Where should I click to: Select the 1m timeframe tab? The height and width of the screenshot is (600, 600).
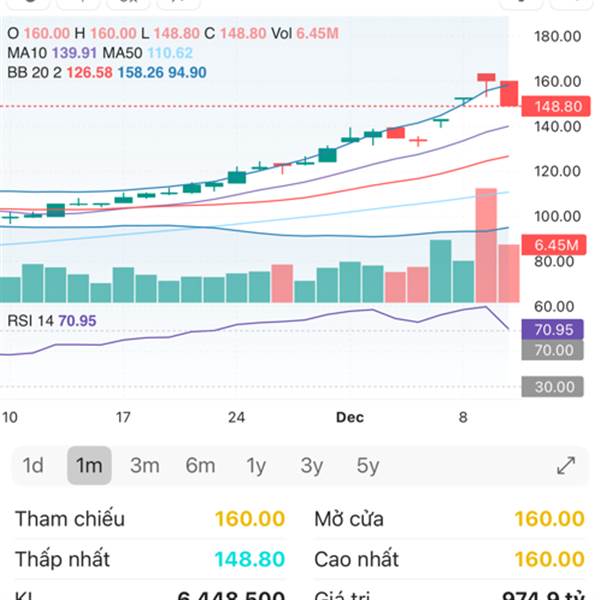[89, 465]
